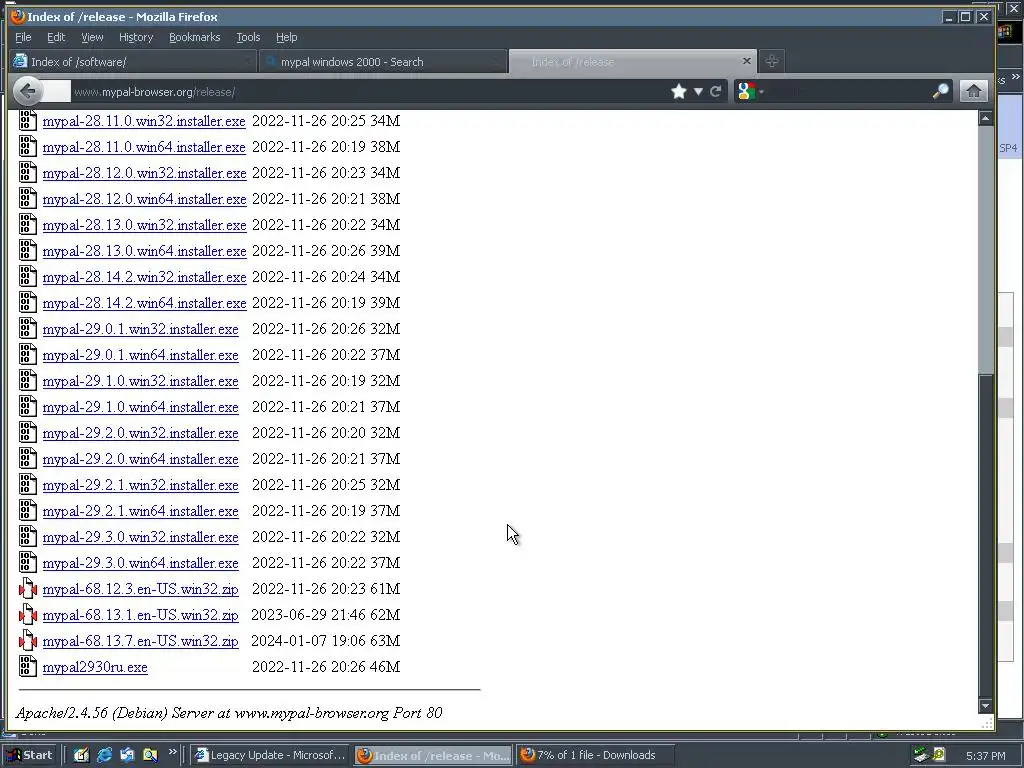
Task: Switch to Legacy Update taskbar window
Action: pos(271,755)
